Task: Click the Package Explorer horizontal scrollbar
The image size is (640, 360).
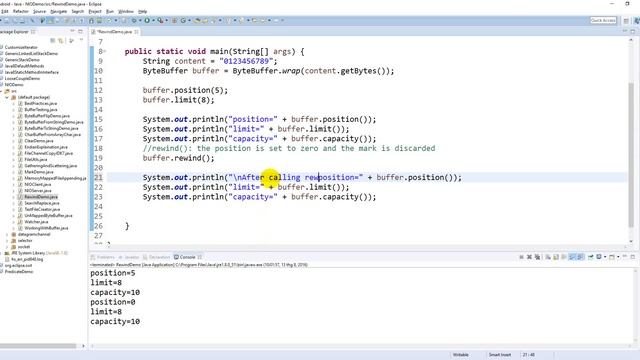Action: click(38, 346)
